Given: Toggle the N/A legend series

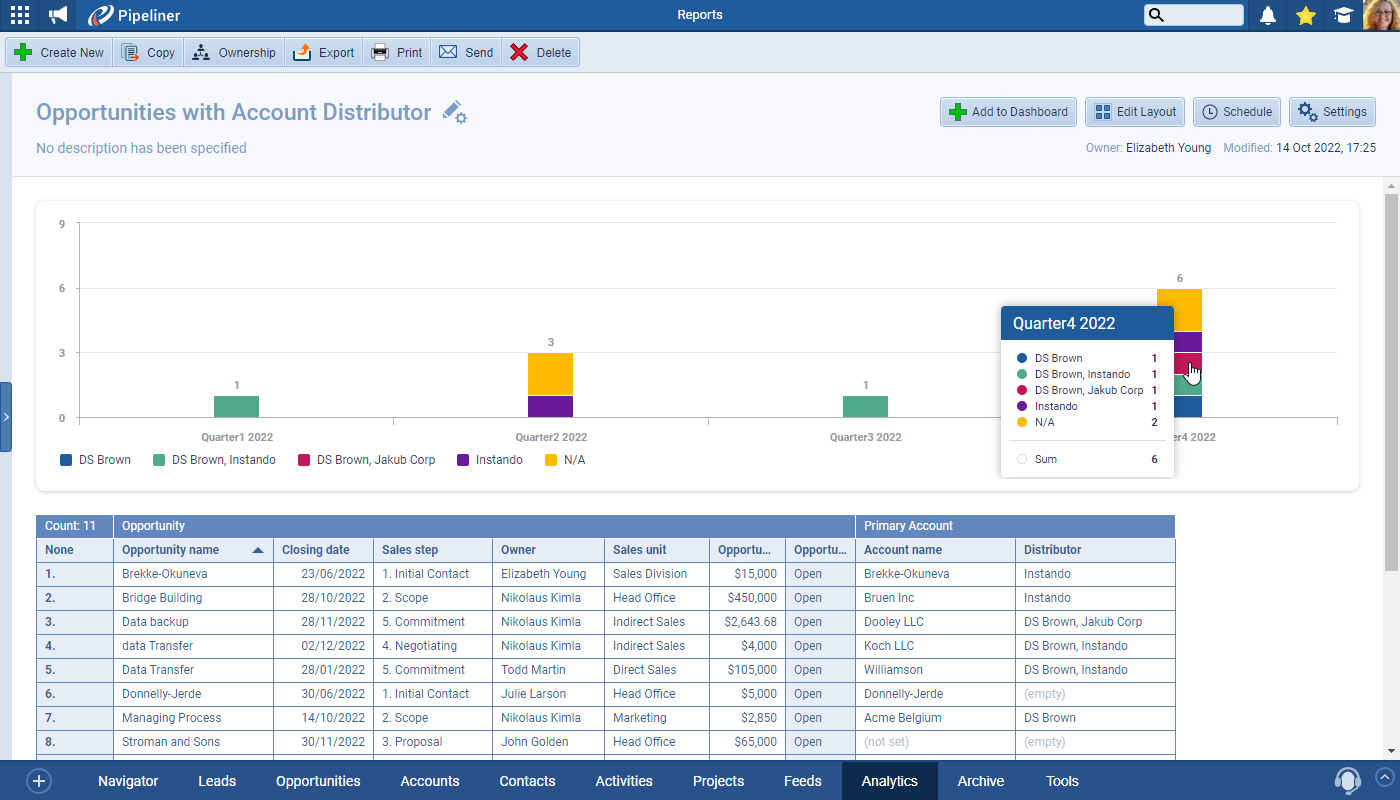Looking at the screenshot, I should click(565, 460).
